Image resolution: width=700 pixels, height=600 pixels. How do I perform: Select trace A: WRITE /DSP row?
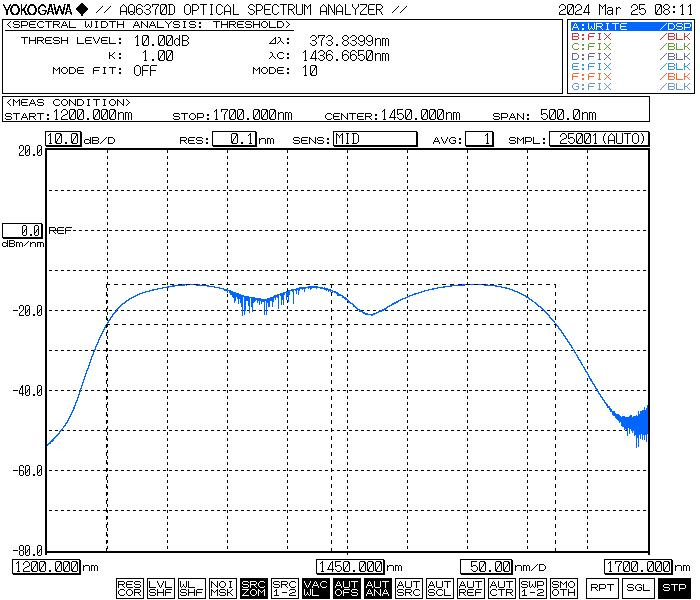point(630,25)
